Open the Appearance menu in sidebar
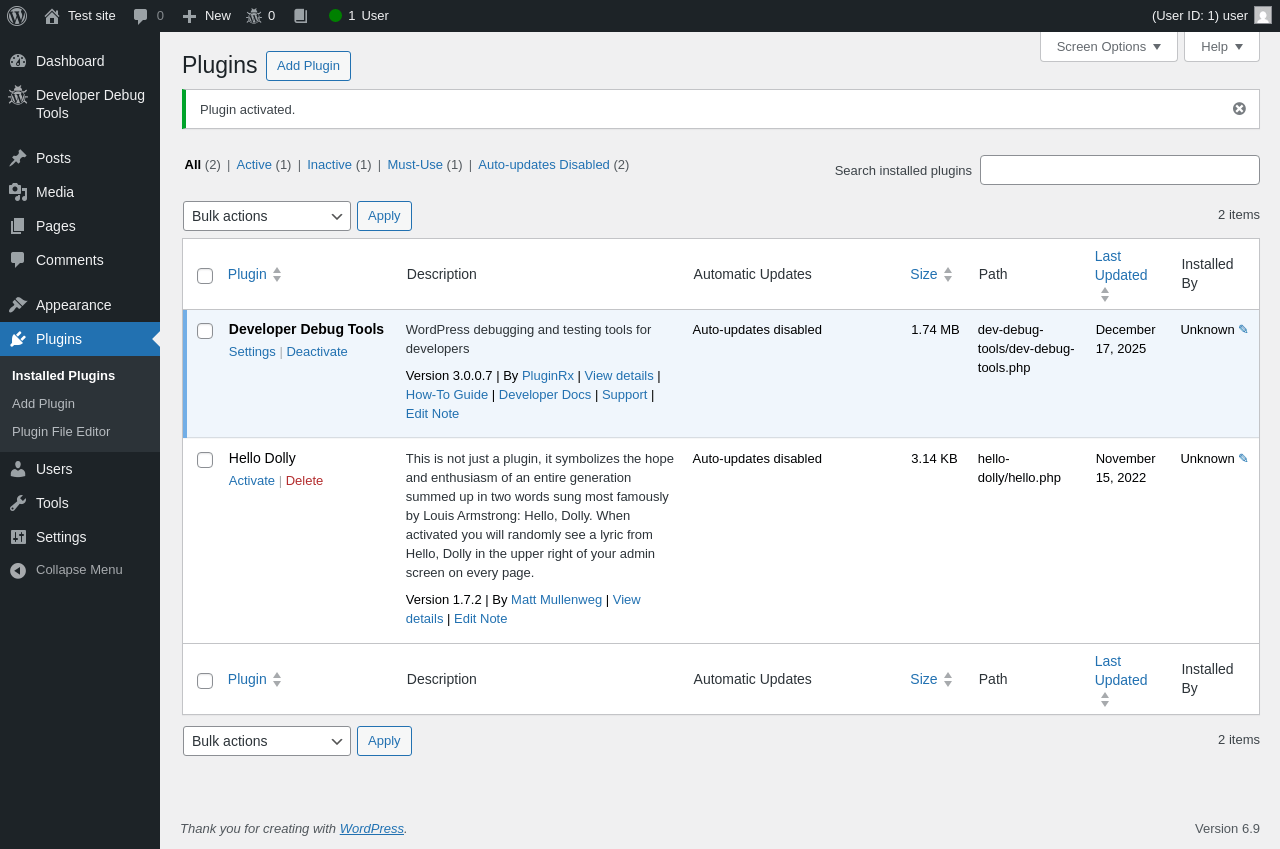This screenshot has height=849, width=1280. (x=73, y=305)
